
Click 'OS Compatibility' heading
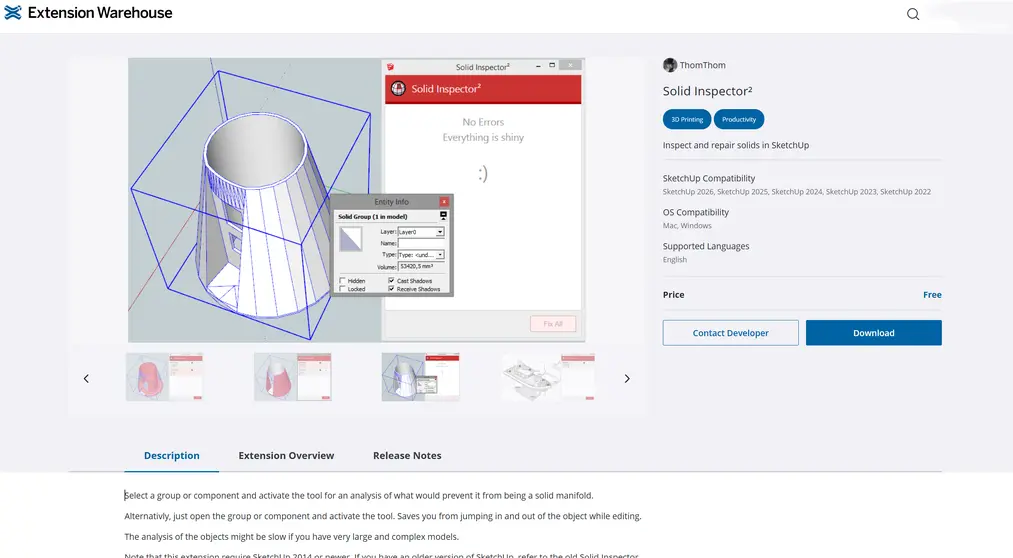pyautogui.click(x=696, y=212)
